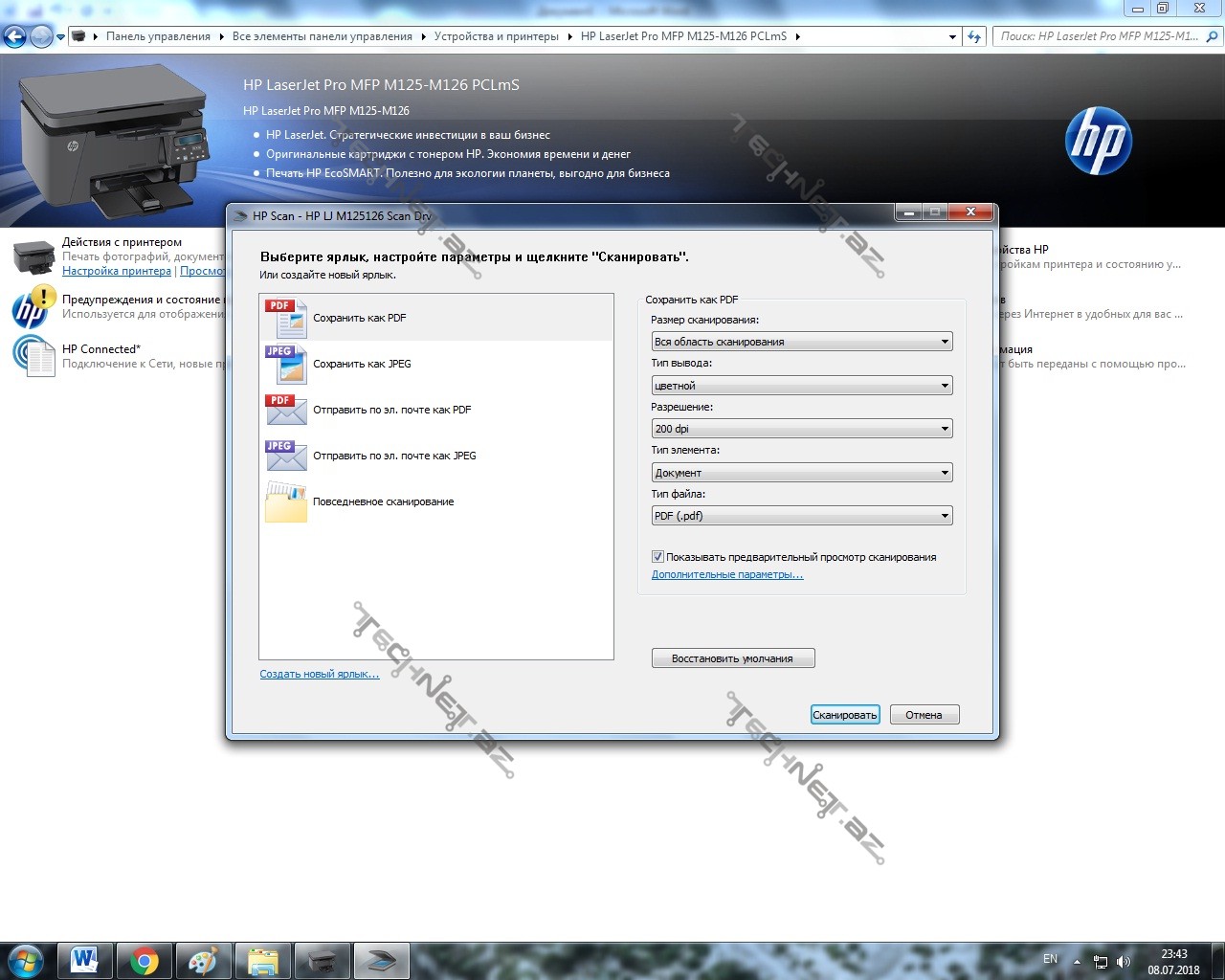Viewport: 1225px width, 980px height.
Task: Click the control panel search field
Action: point(1099,36)
